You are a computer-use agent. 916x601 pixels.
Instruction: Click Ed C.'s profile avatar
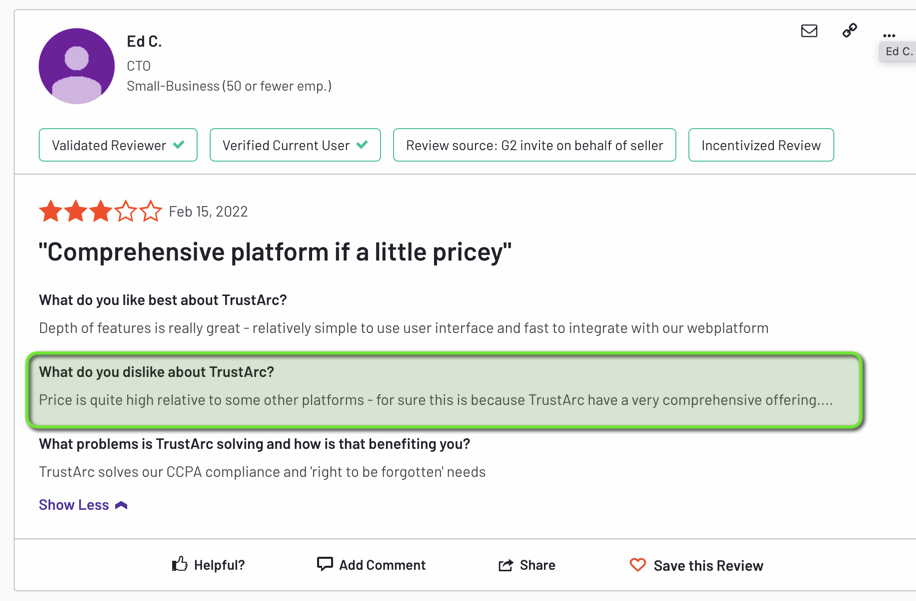click(76, 64)
